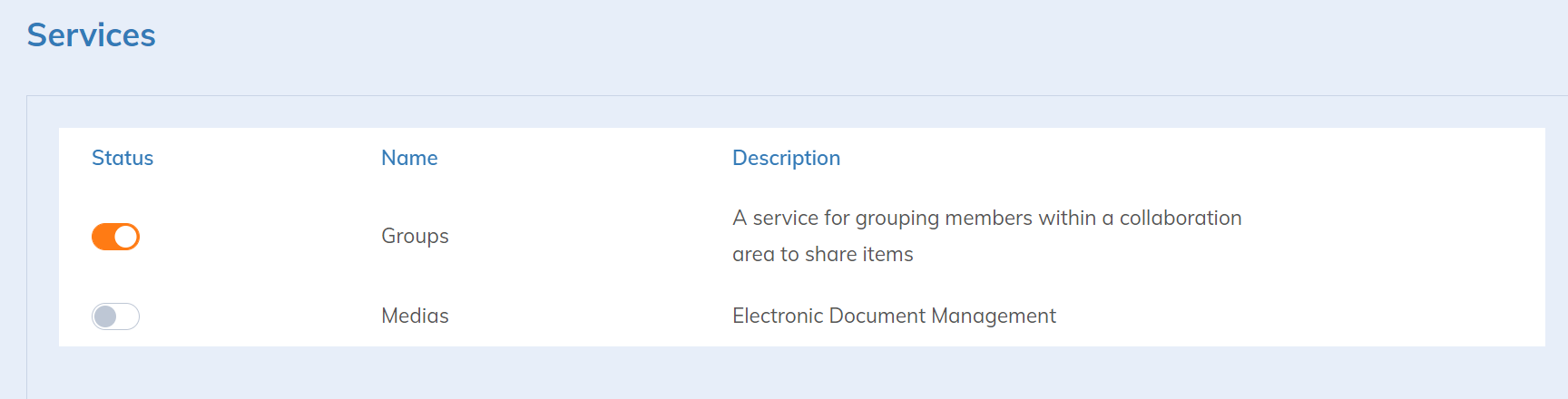The width and height of the screenshot is (1568, 399).
Task: Enable the Medias service toggle
Action: 115,316
